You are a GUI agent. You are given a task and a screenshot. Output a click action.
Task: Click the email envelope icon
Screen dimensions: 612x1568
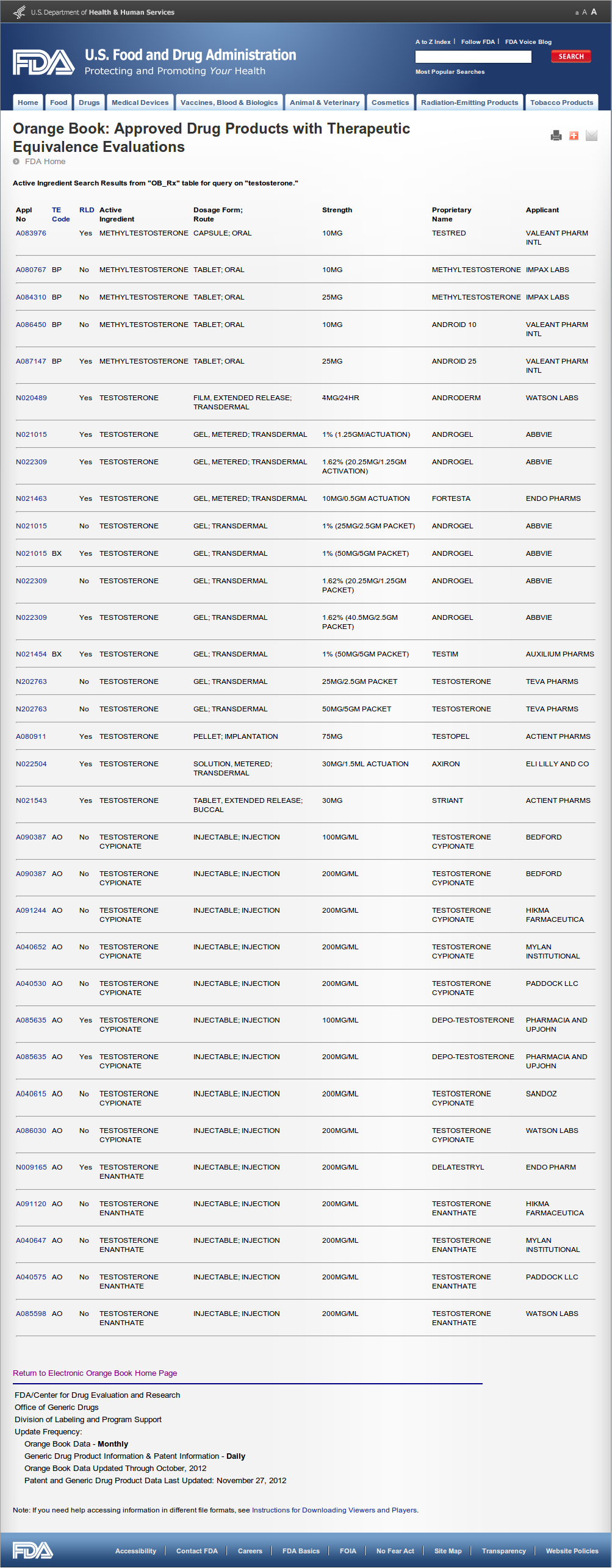[591, 135]
